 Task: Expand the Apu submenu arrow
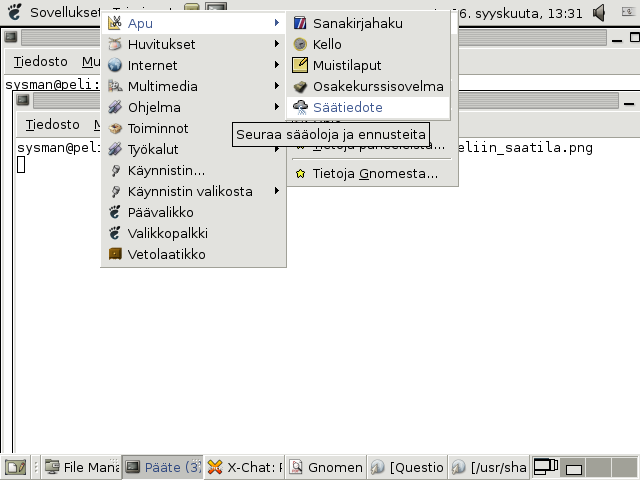[x=277, y=22]
